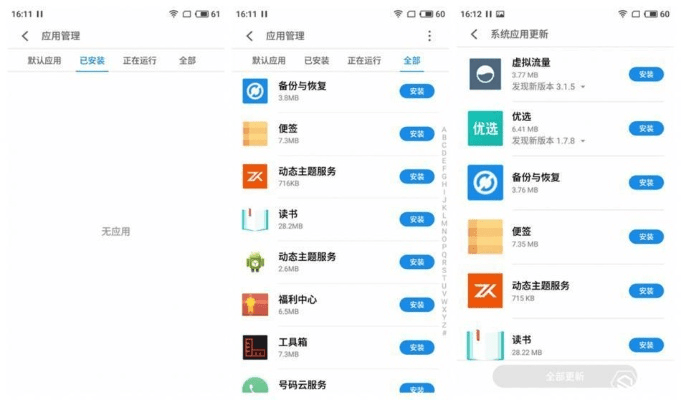The height and width of the screenshot is (400, 681).
Task: Install the 虚拟流量 update
Action: click(646, 74)
